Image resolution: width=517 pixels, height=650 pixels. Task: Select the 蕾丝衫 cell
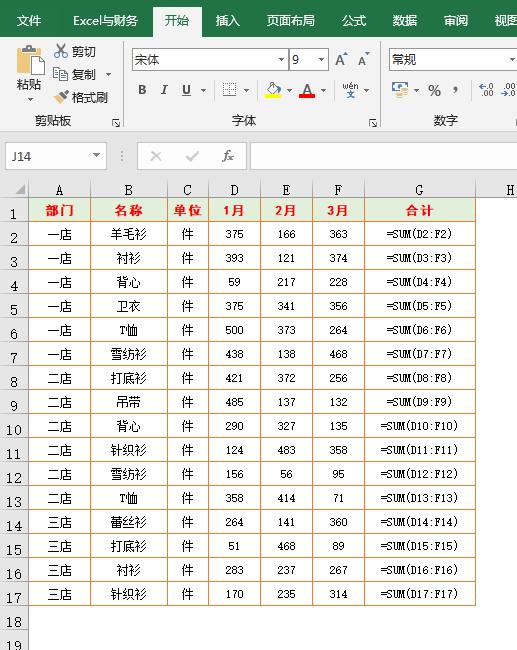point(129,522)
